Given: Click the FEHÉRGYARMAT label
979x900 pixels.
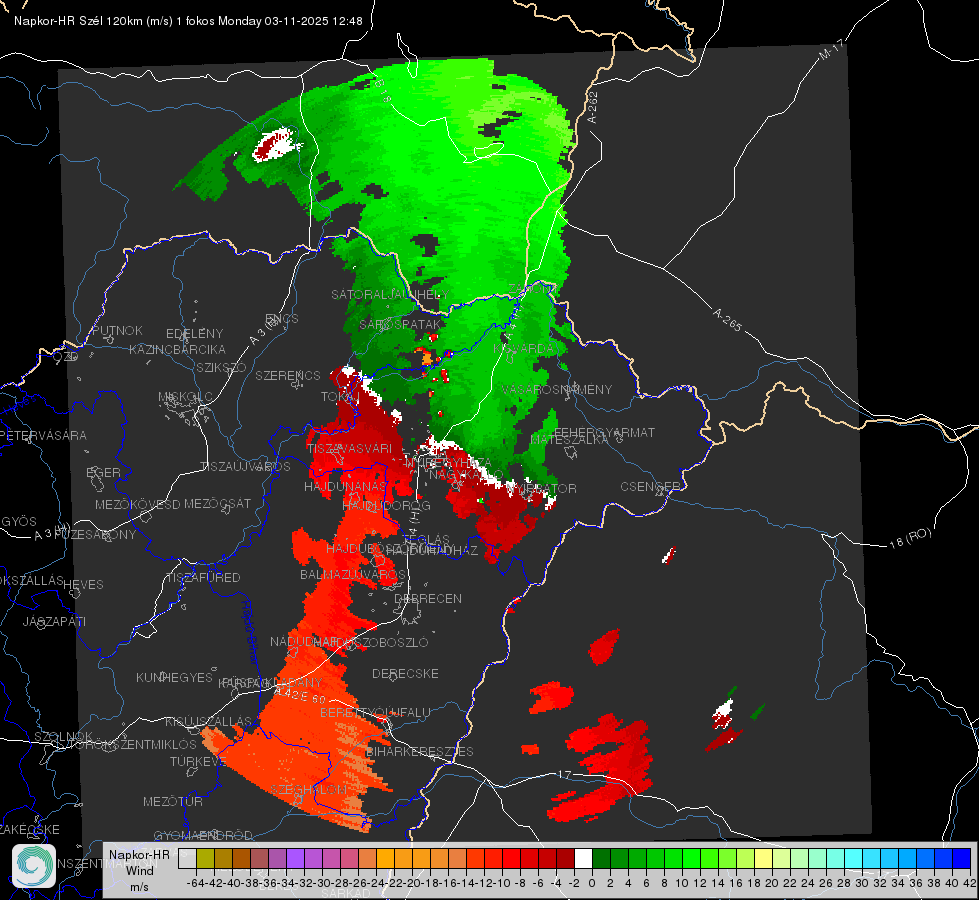Looking at the screenshot, I should pyautogui.click(x=604, y=432).
